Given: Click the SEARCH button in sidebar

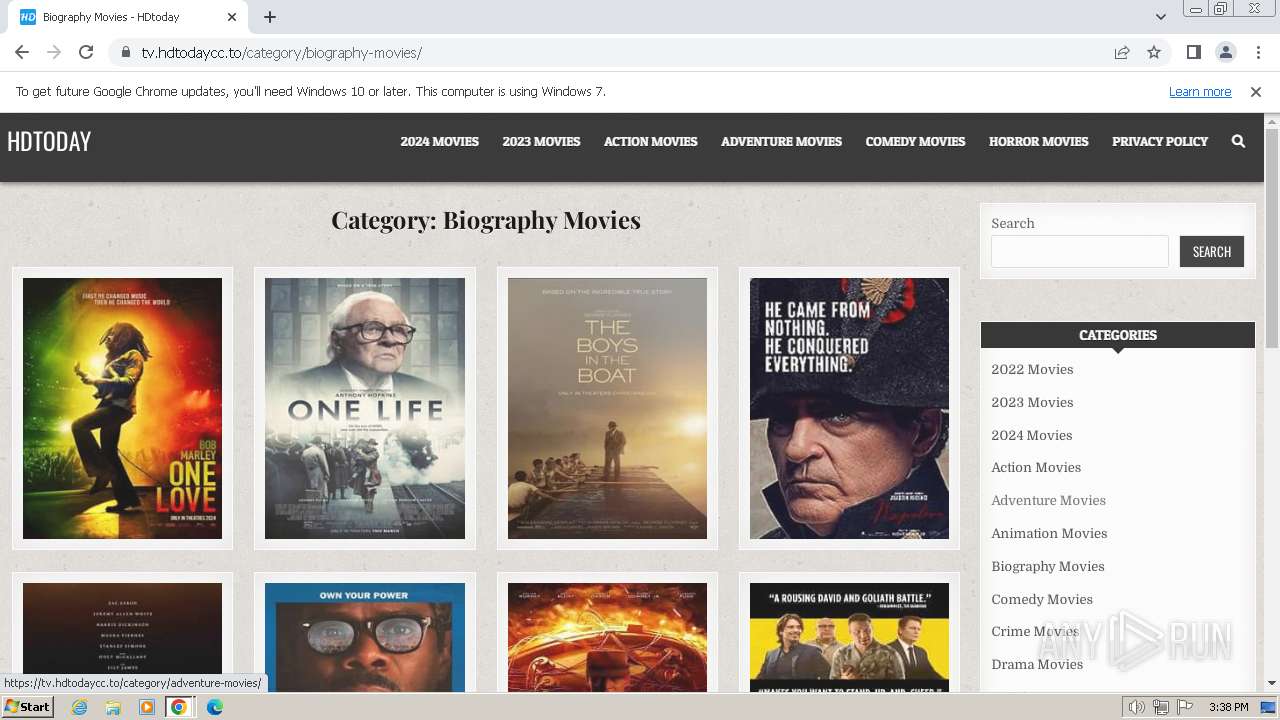Looking at the screenshot, I should point(1212,251).
